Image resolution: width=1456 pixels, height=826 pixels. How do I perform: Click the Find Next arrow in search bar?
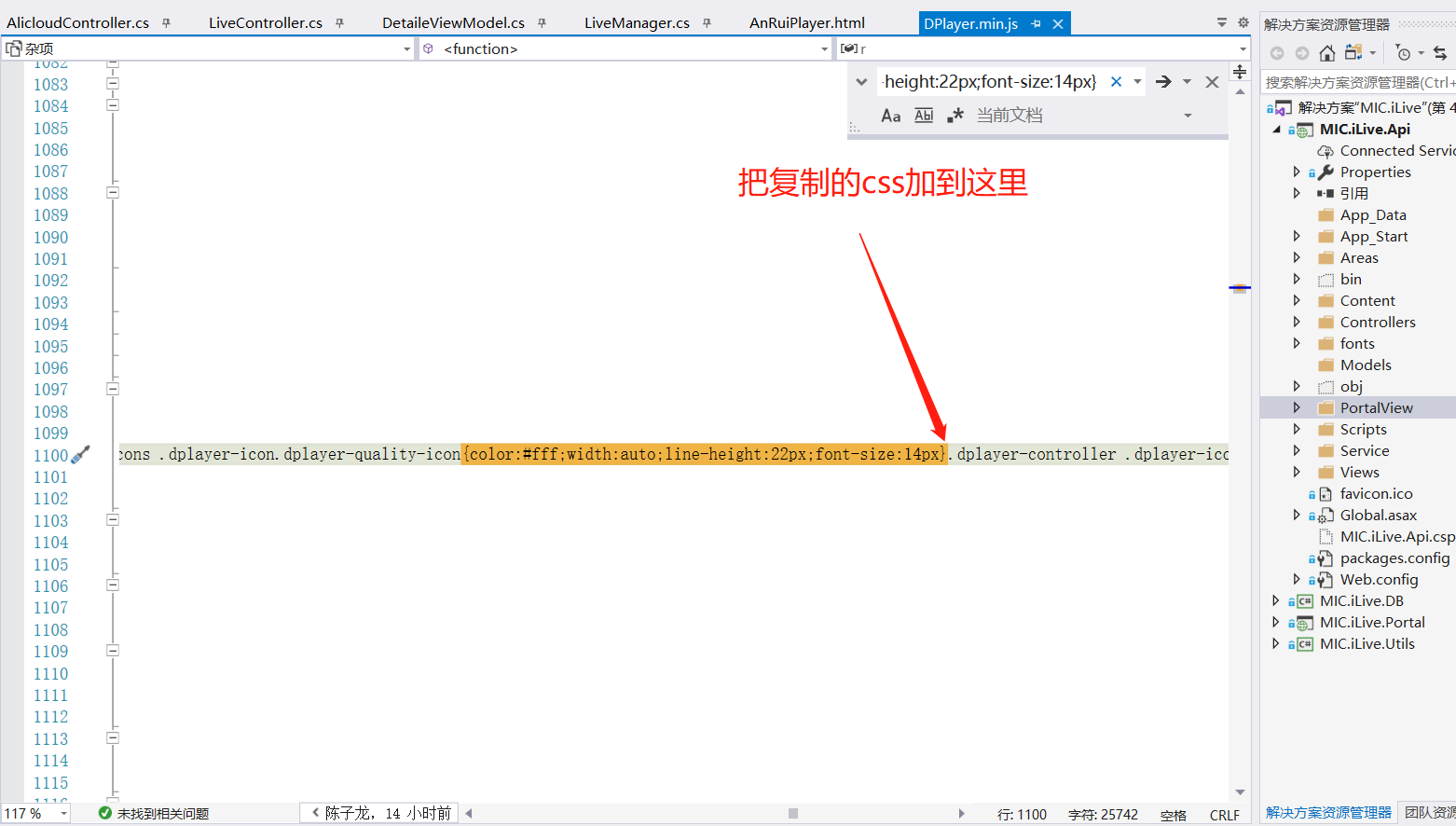[x=1162, y=81]
